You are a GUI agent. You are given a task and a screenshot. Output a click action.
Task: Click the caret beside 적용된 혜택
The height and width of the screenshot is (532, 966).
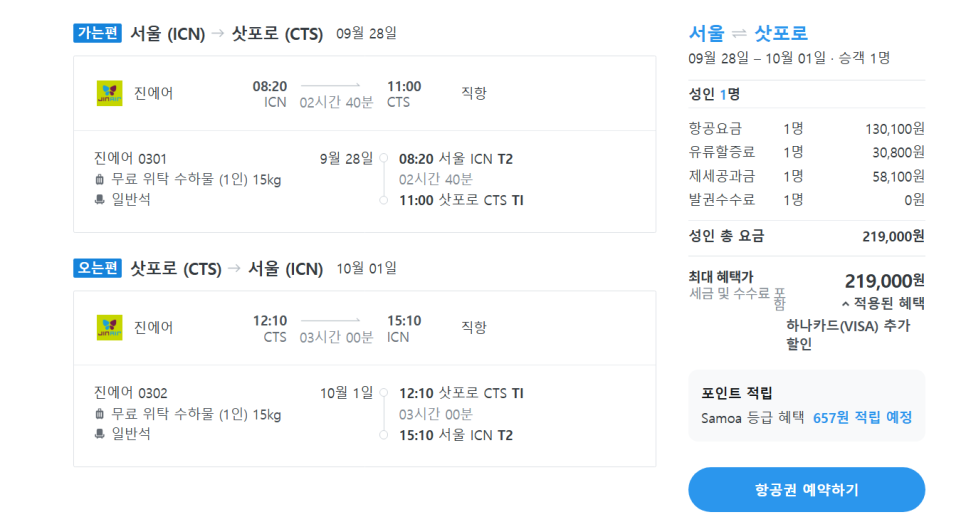click(845, 304)
